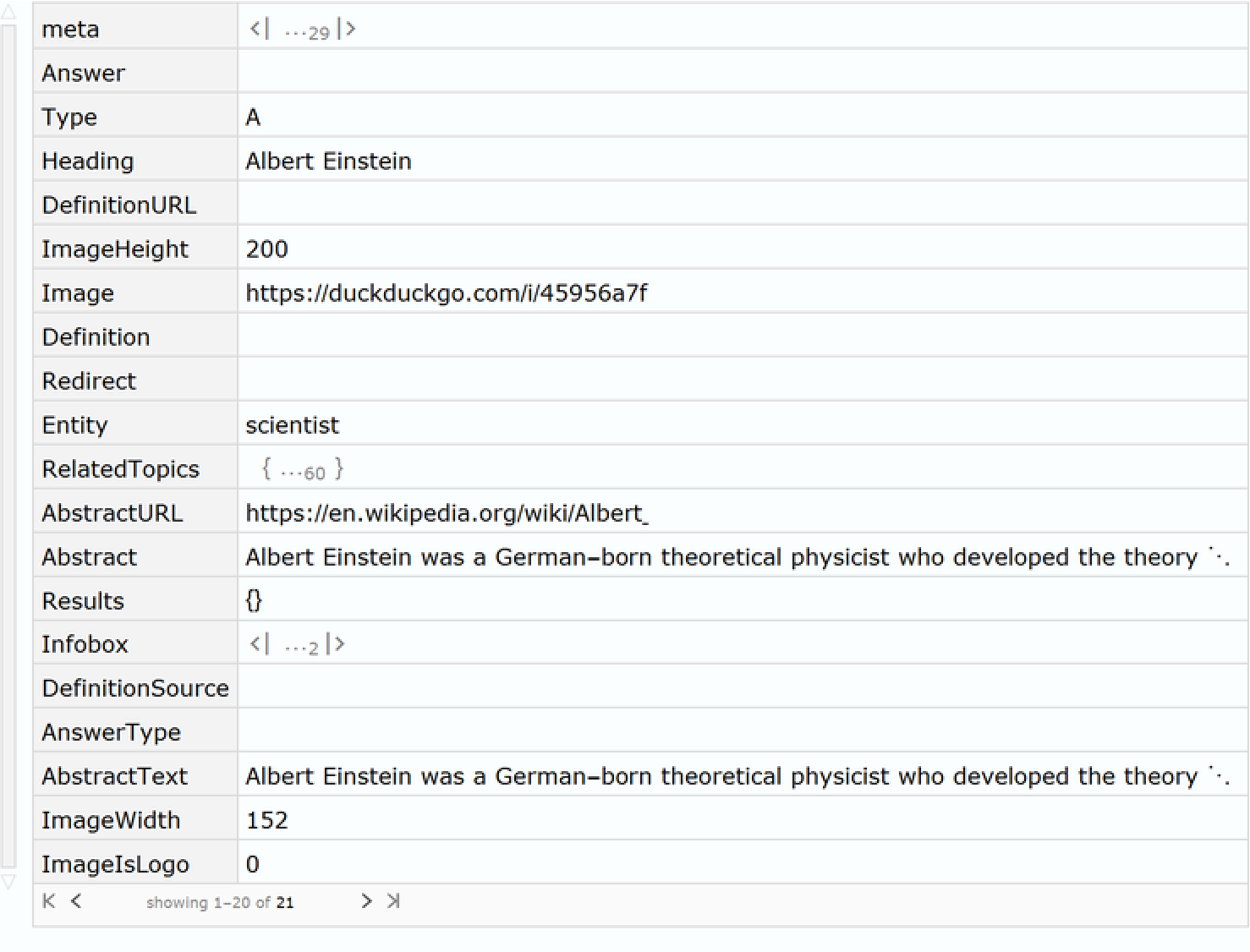This screenshot has width=1250, height=952.
Task: Jump to last page of rows
Action: click(x=393, y=901)
